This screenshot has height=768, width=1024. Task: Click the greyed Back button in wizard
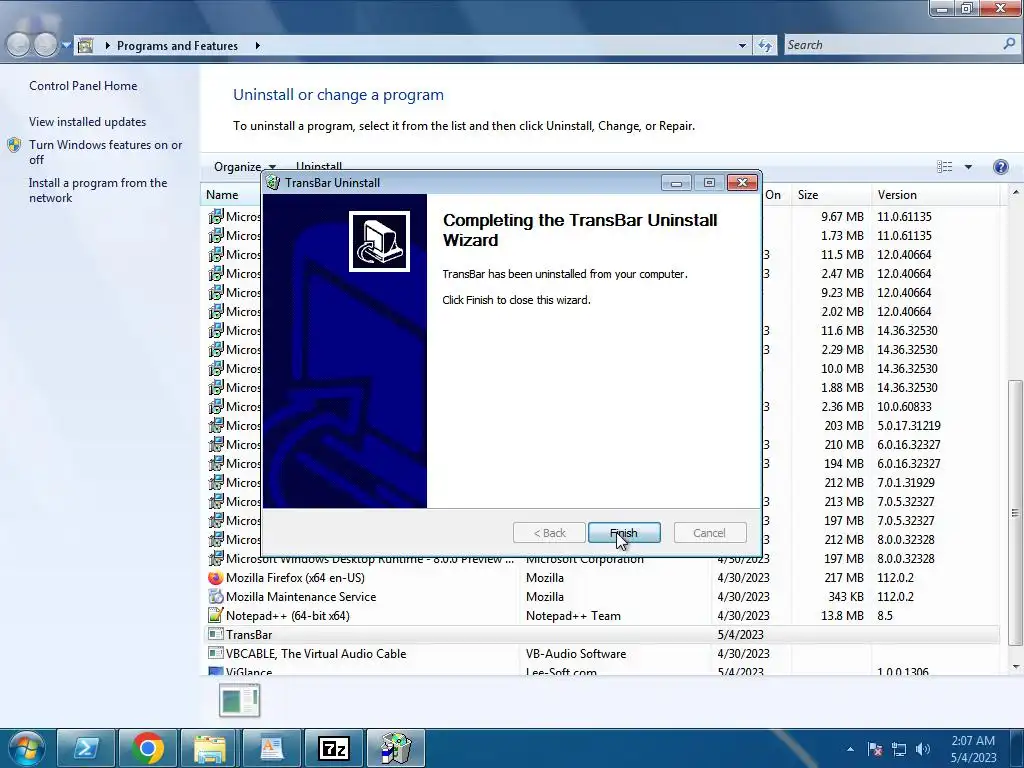point(549,533)
